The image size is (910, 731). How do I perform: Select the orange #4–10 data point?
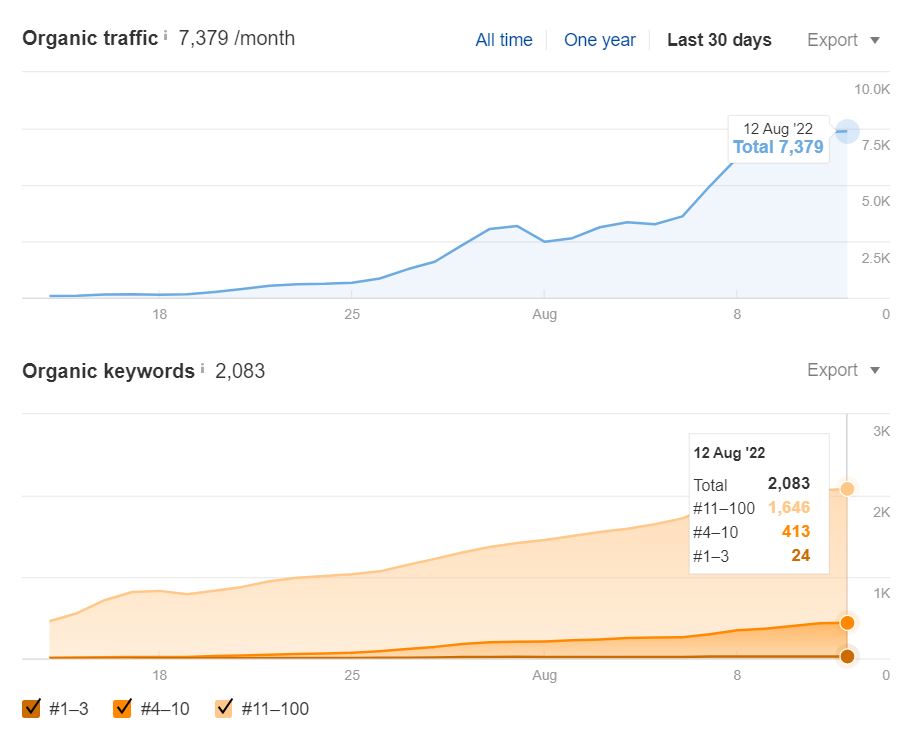point(847,623)
